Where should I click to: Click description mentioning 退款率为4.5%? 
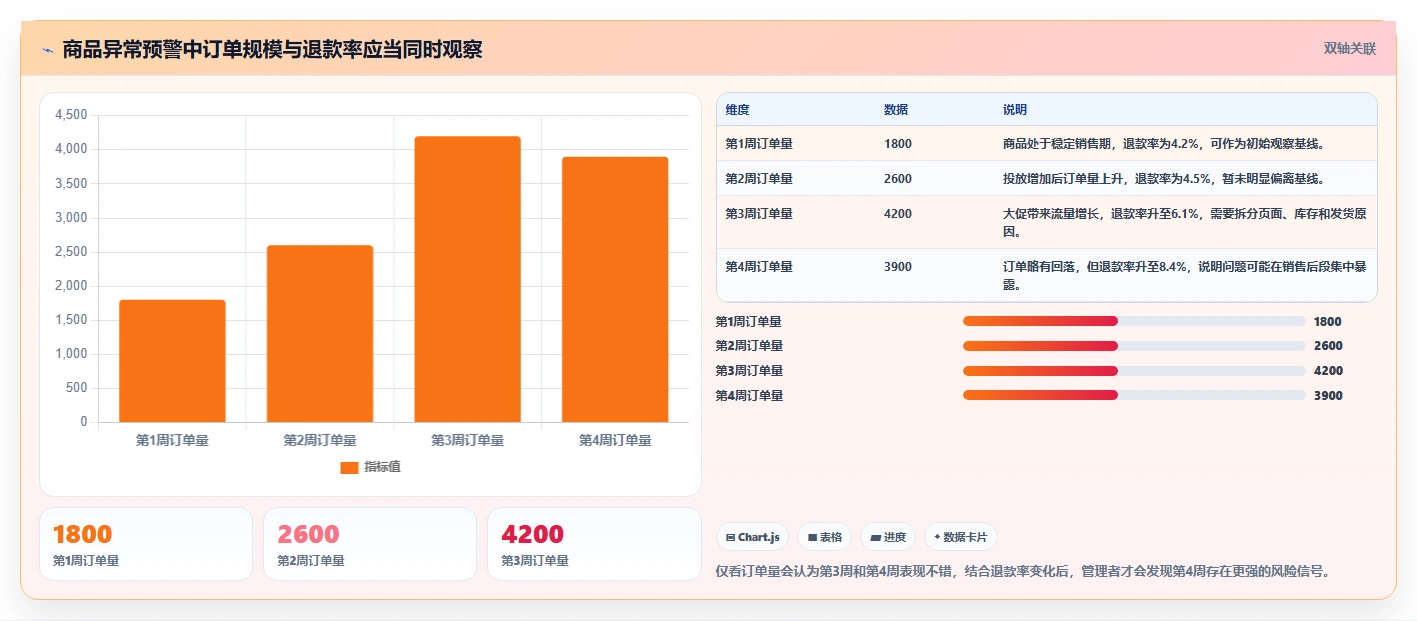tap(1165, 178)
